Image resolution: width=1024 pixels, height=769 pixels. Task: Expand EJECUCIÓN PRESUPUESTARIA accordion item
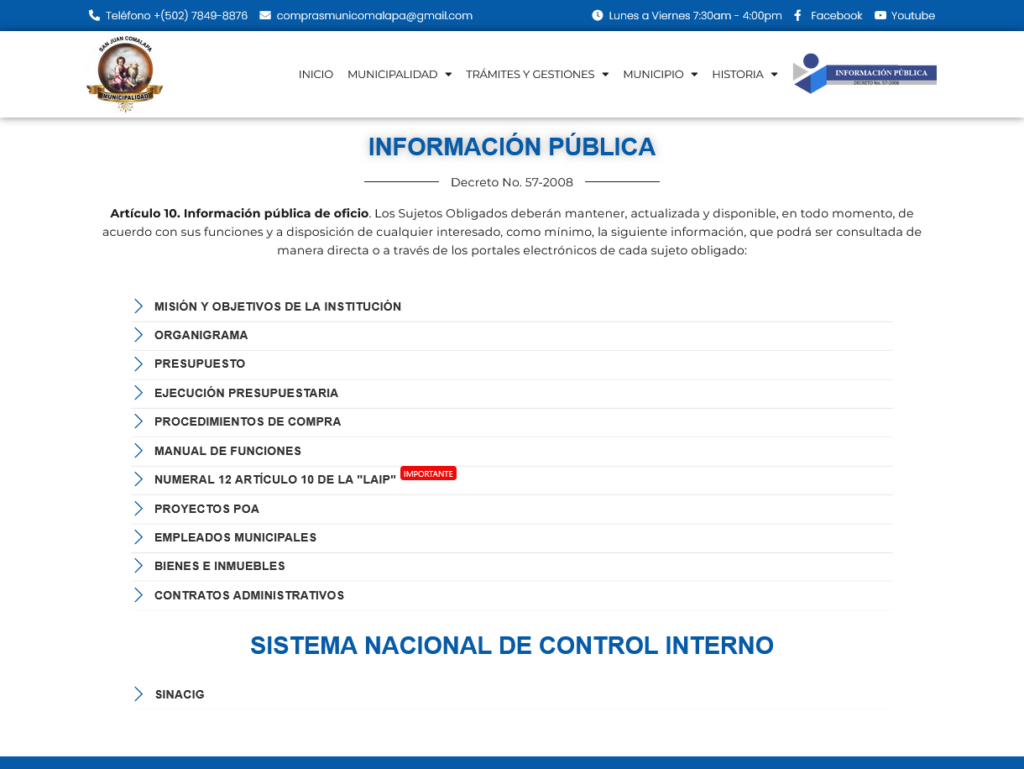[x=246, y=393]
